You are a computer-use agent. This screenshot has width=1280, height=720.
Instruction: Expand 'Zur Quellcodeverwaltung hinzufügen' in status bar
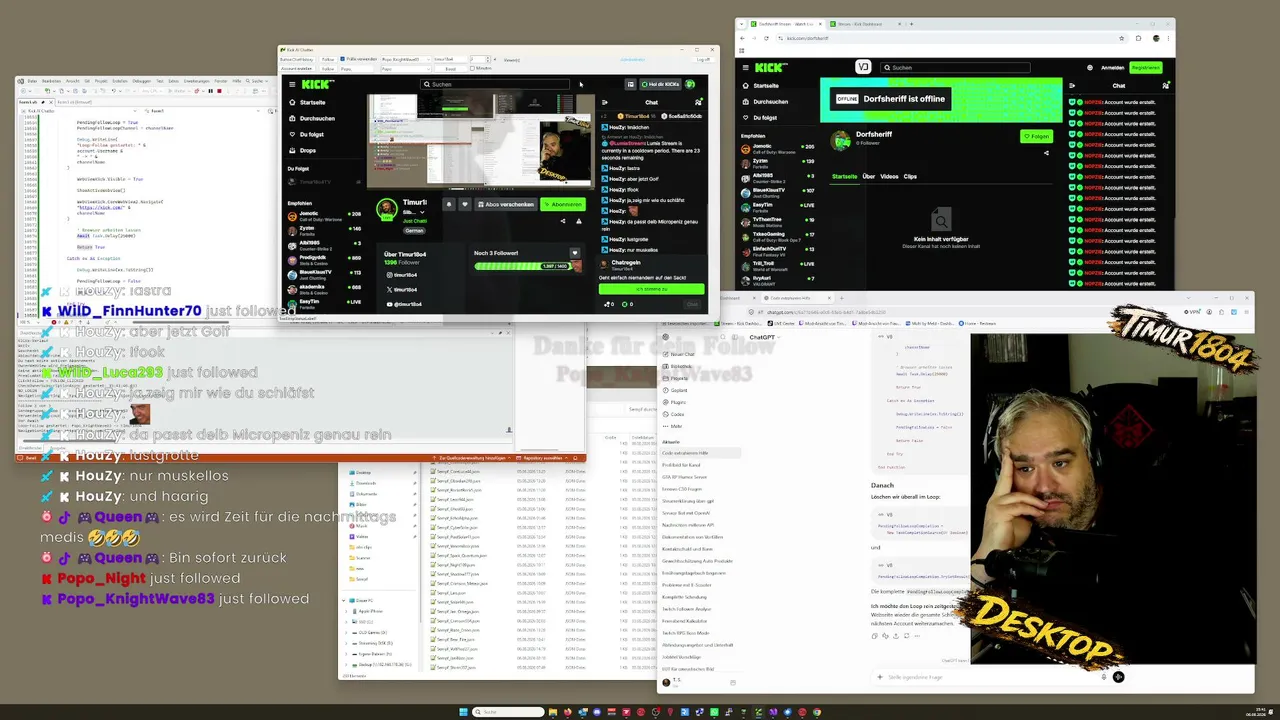[x=474, y=458]
